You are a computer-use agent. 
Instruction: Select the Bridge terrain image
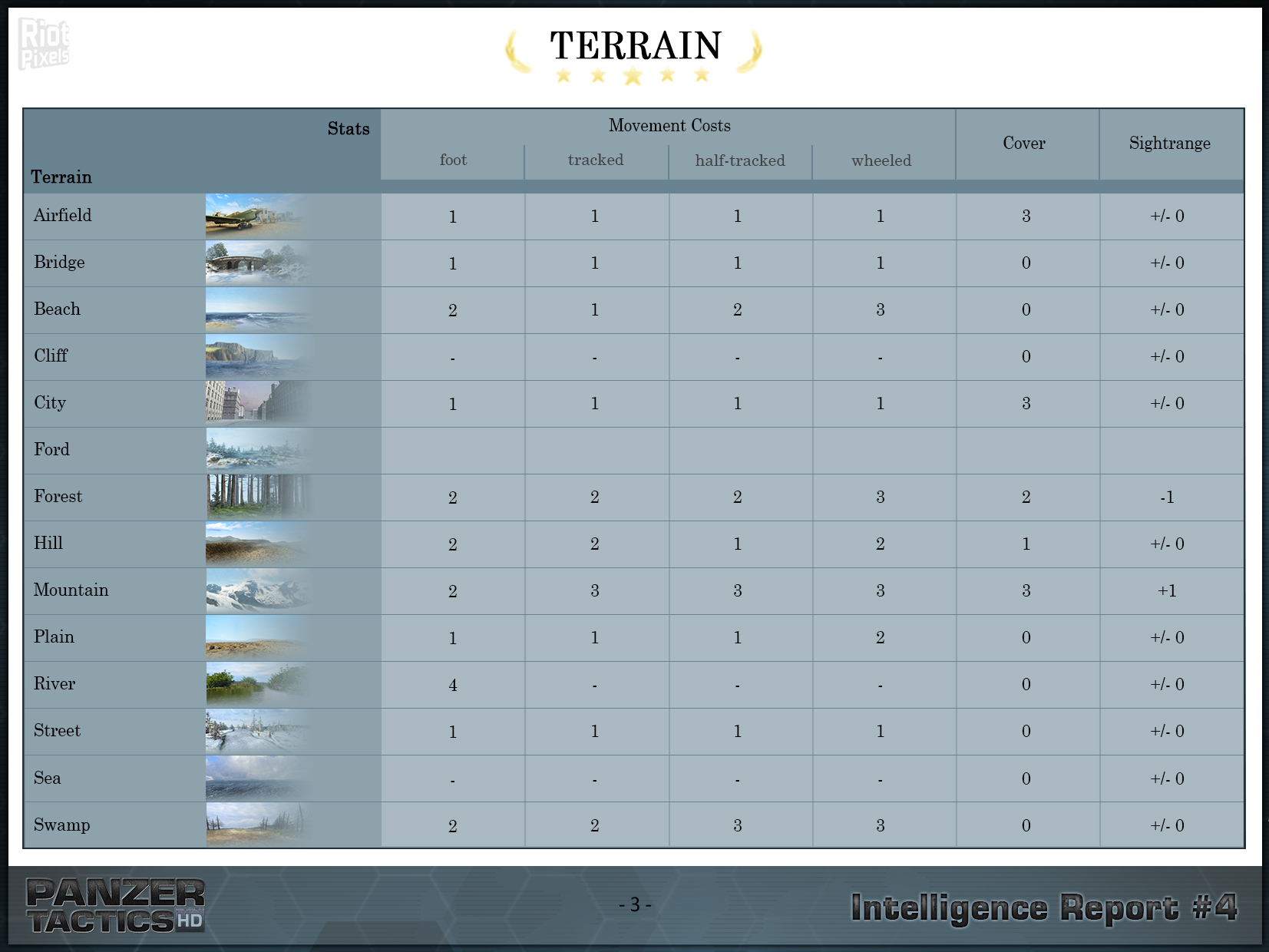click(x=257, y=263)
